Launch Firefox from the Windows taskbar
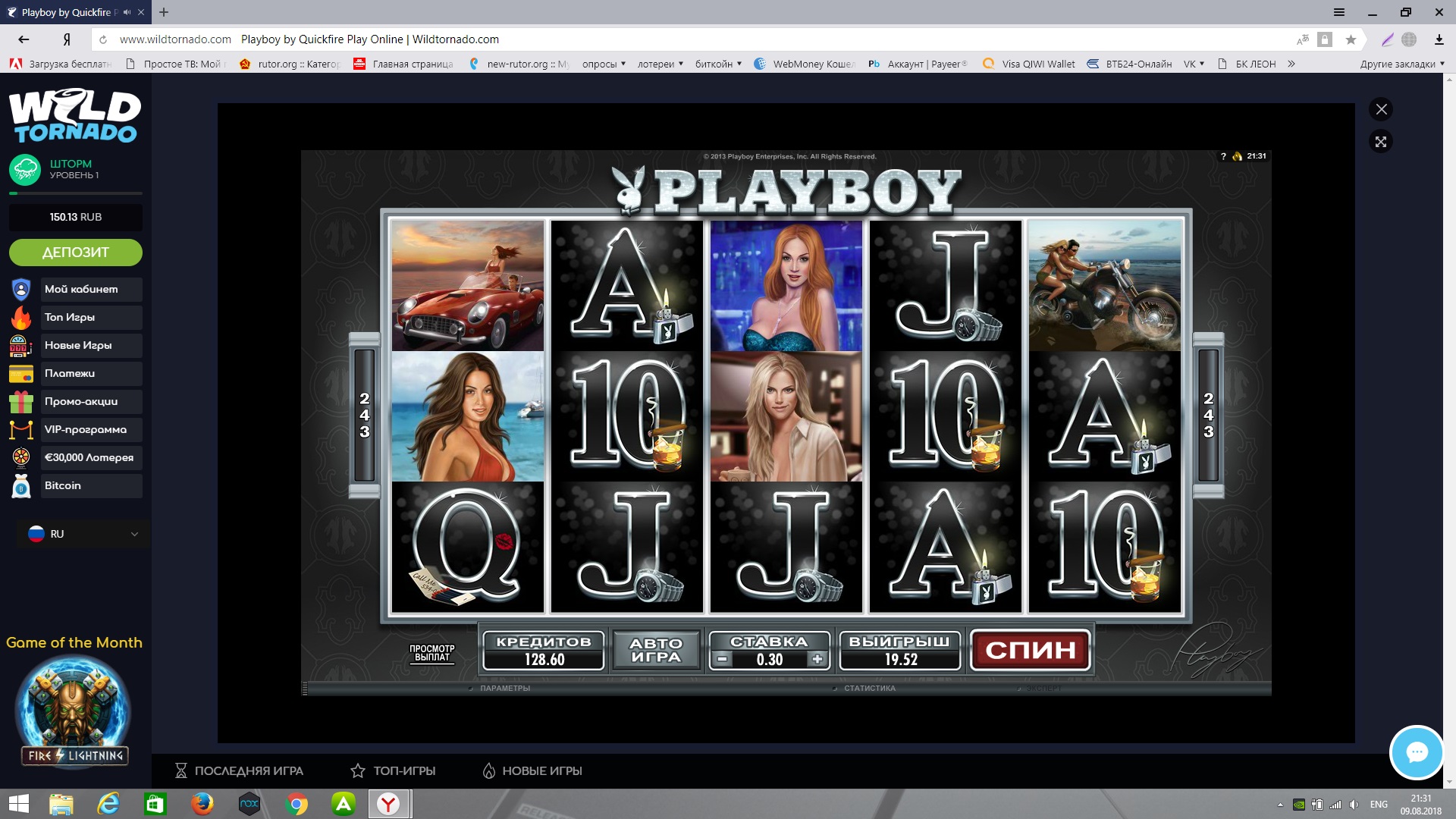Viewport: 1456px width, 819px height. point(202,804)
